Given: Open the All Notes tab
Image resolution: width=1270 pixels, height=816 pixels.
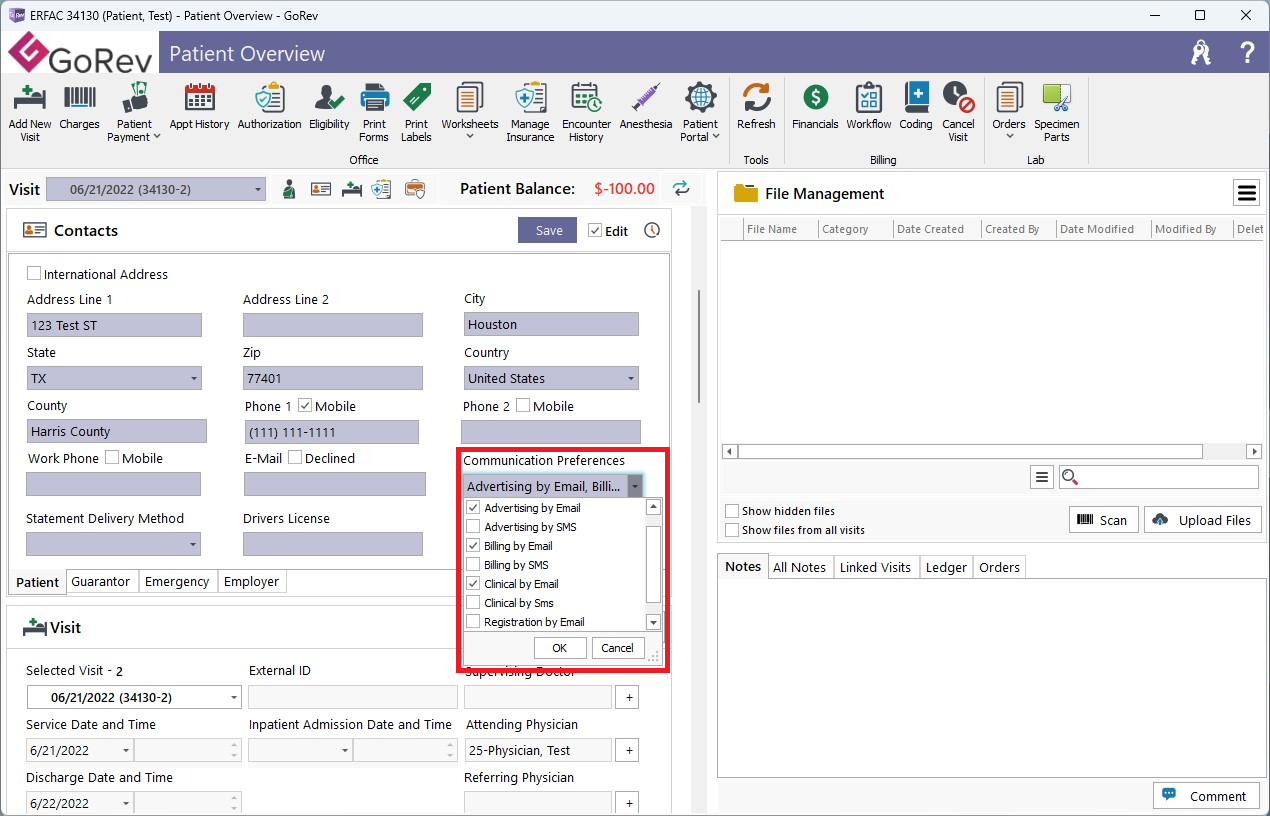Looking at the screenshot, I should coord(799,567).
